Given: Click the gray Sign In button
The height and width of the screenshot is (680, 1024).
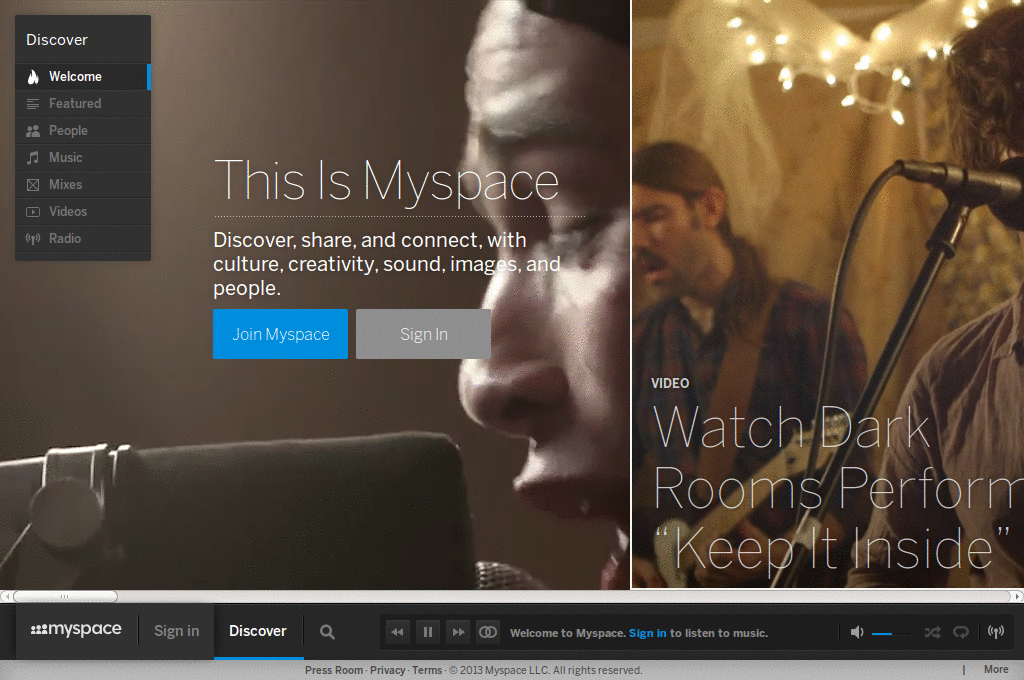Looking at the screenshot, I should [423, 334].
